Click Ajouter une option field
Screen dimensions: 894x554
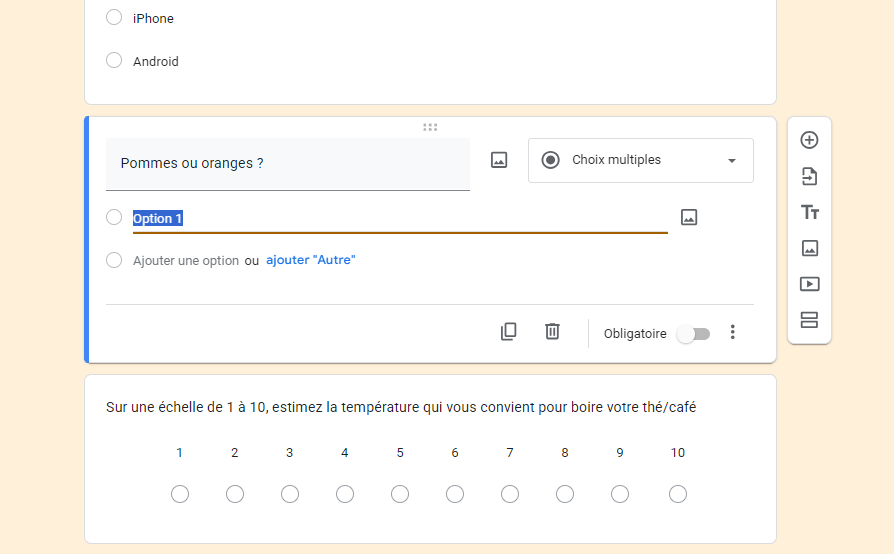(x=186, y=260)
